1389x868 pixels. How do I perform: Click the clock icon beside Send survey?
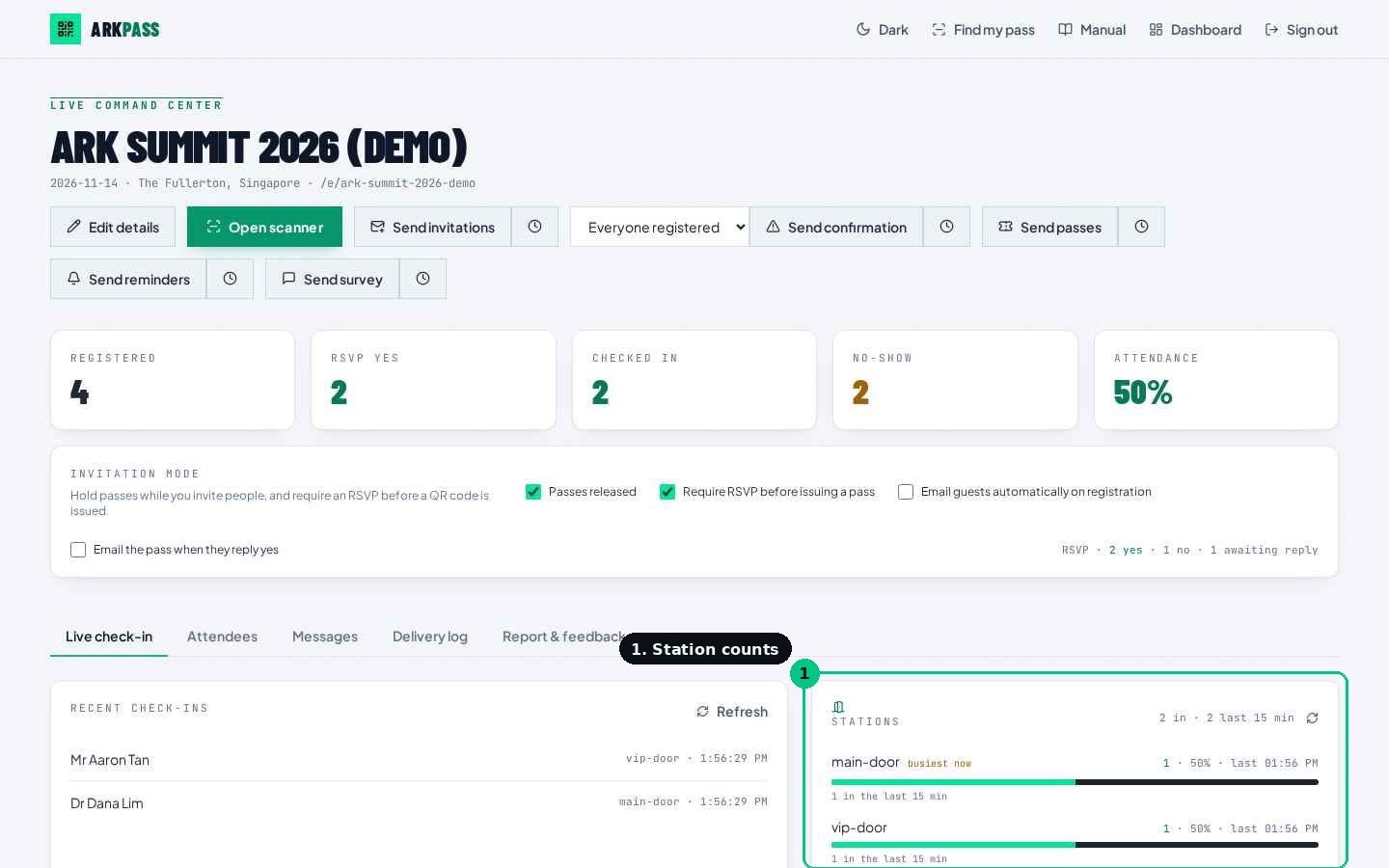pos(422,279)
